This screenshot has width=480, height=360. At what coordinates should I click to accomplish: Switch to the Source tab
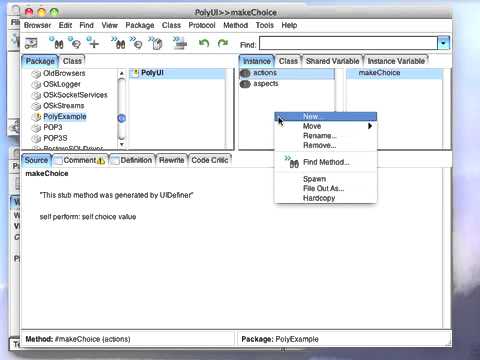36,160
